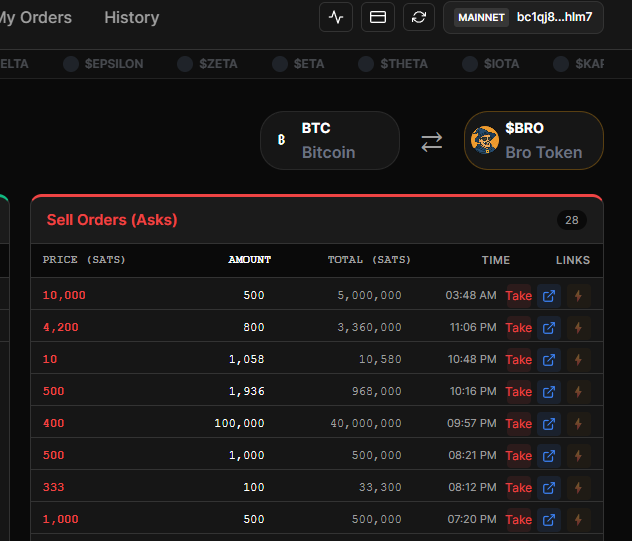The width and height of the screenshot is (632, 541).
Task: Choose the BTC Bitcoin selector
Action: [330, 140]
